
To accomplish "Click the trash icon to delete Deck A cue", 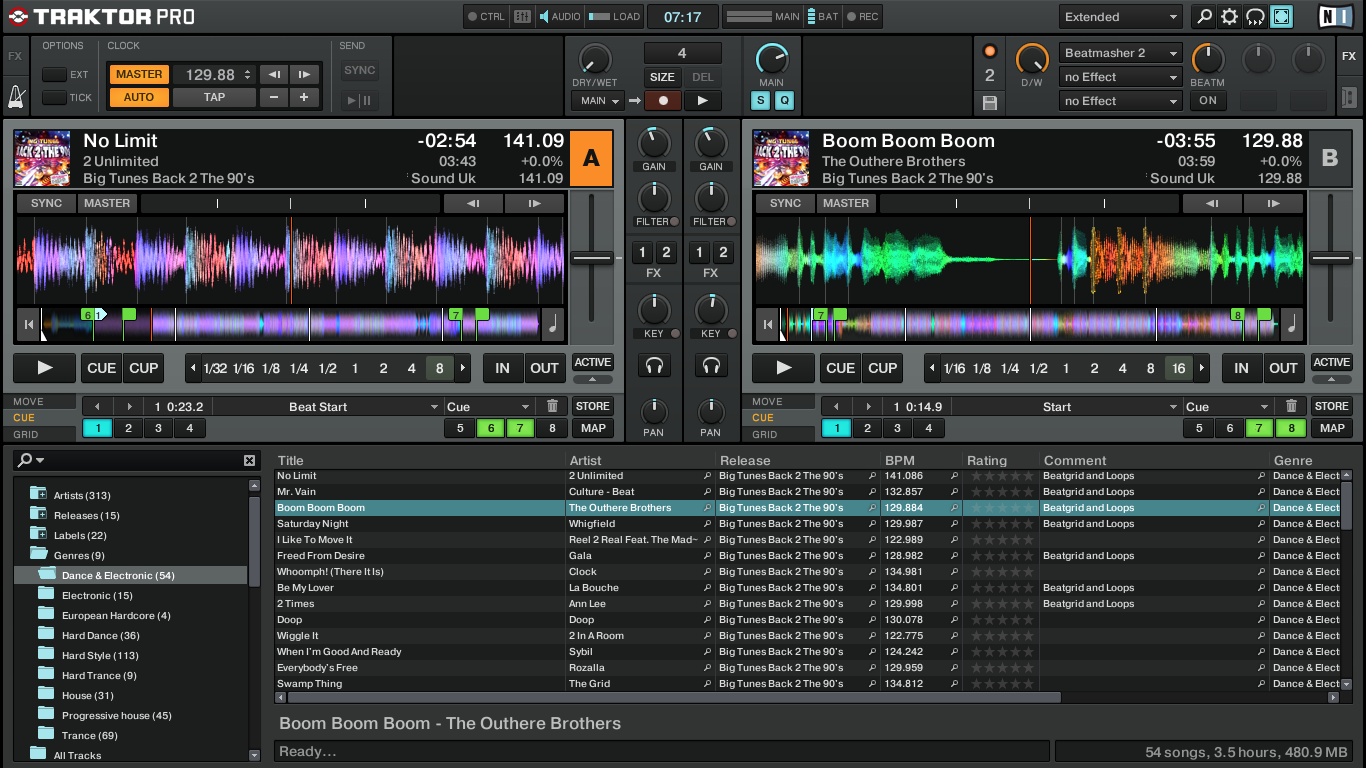I will [x=552, y=406].
